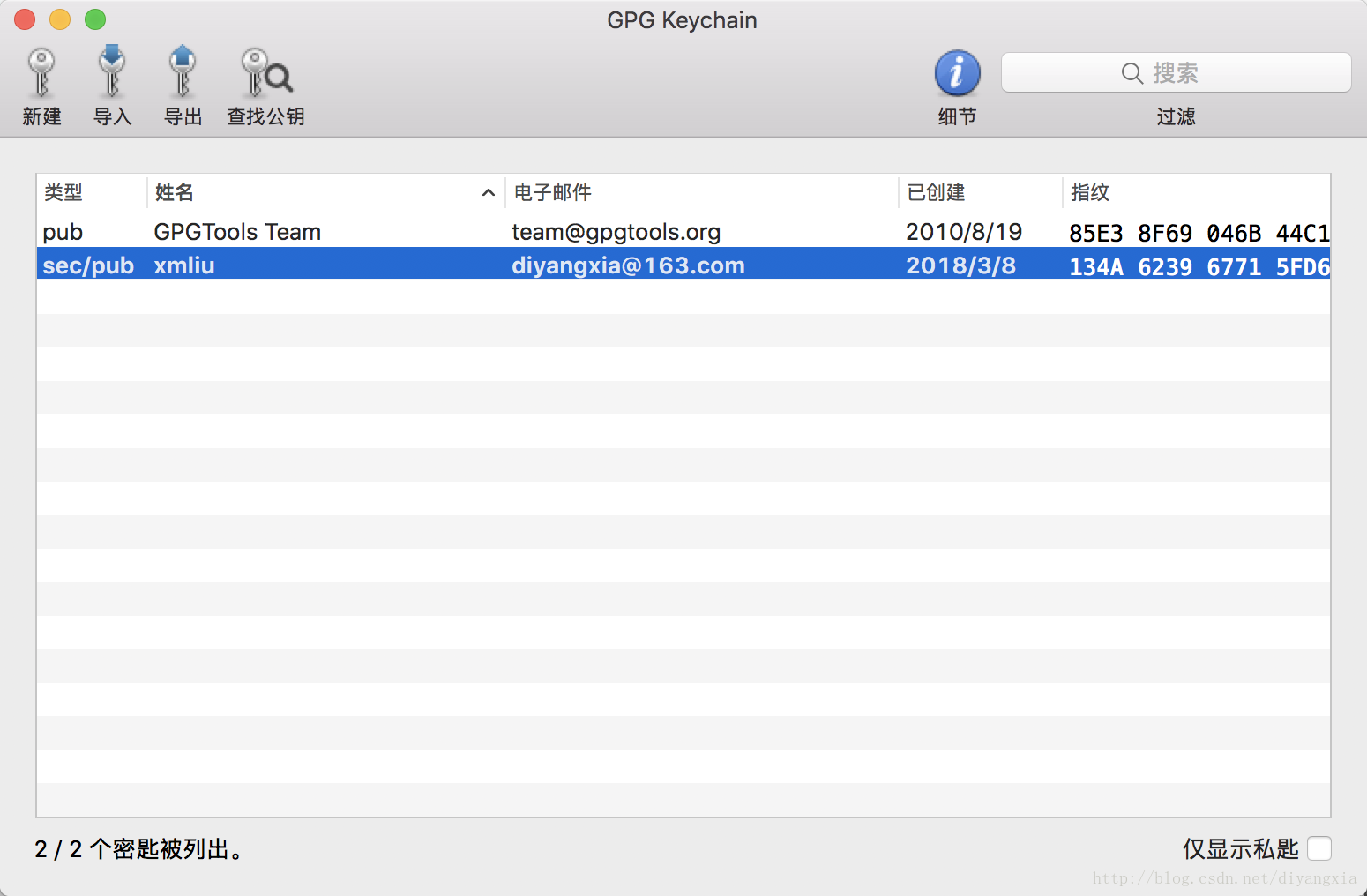Click the Import key (导入) icon

point(112,74)
